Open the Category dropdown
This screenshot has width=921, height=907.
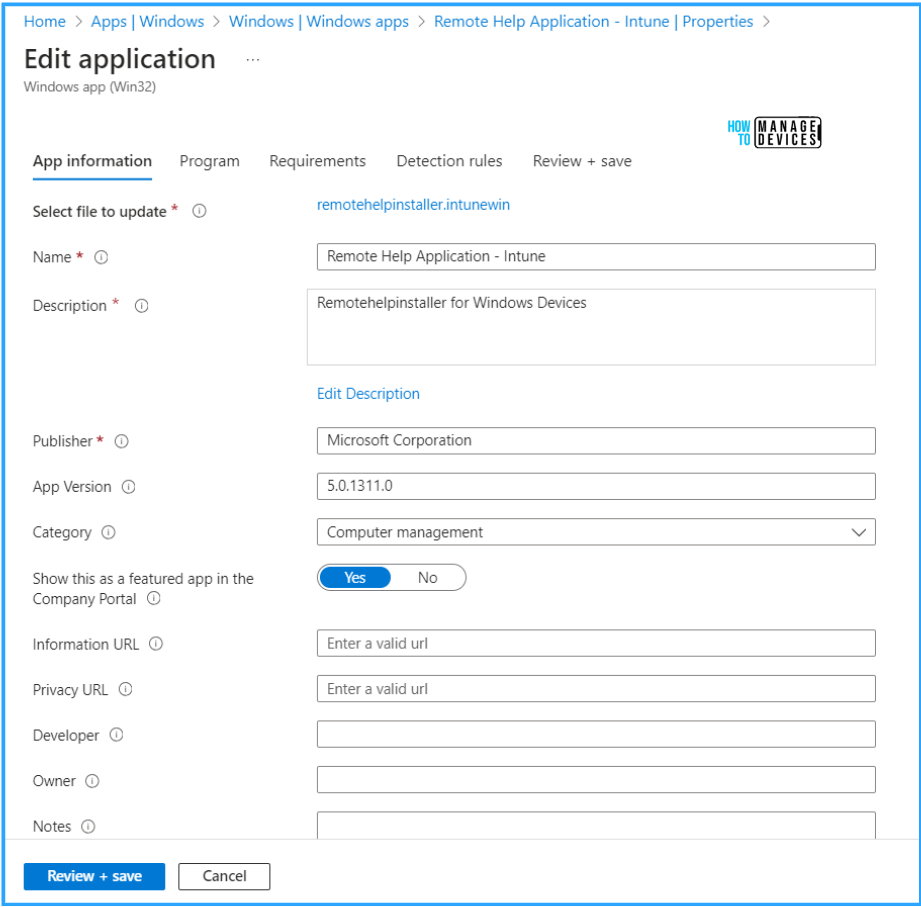(596, 532)
